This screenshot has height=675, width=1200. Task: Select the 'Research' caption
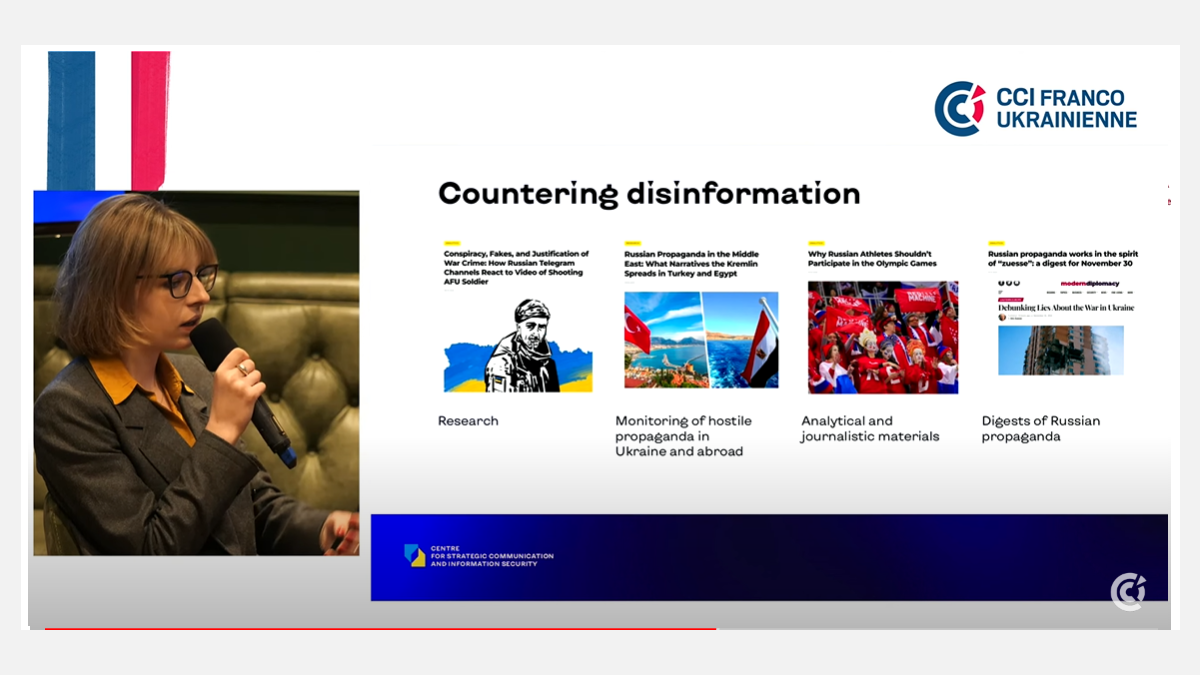pos(468,421)
